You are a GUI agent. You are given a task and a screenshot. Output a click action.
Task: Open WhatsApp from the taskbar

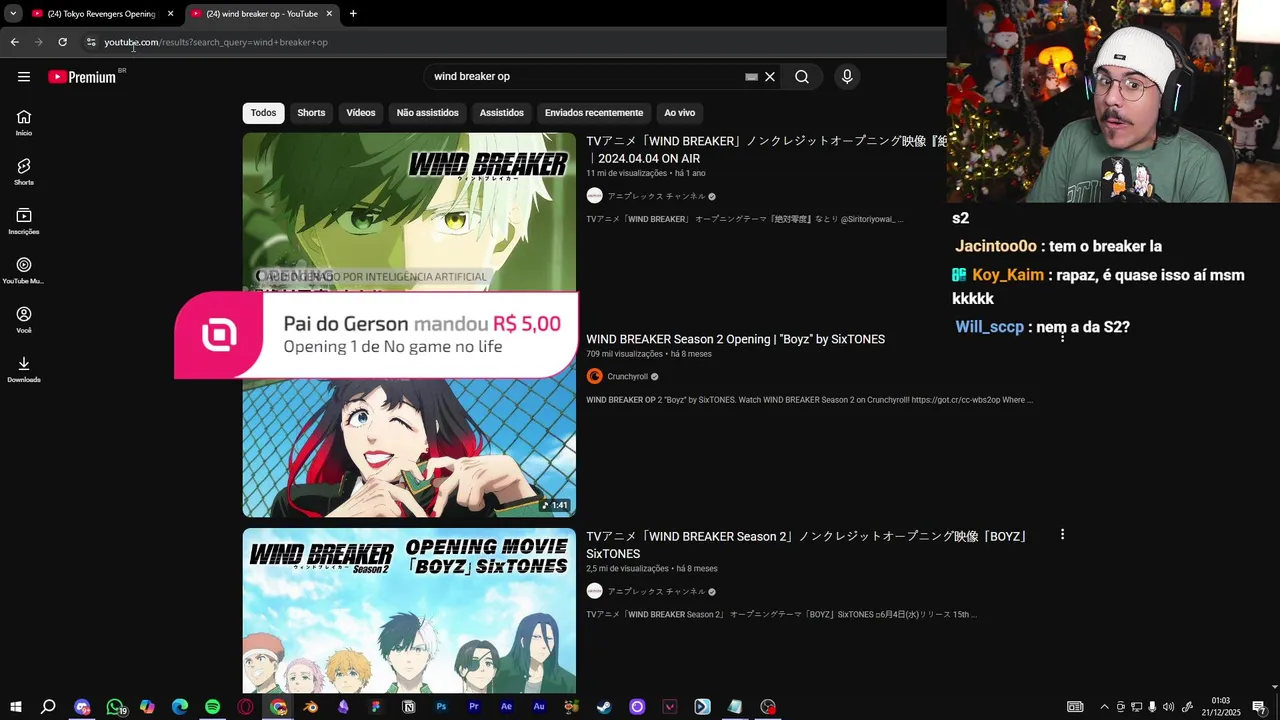pyautogui.click(x=115, y=707)
